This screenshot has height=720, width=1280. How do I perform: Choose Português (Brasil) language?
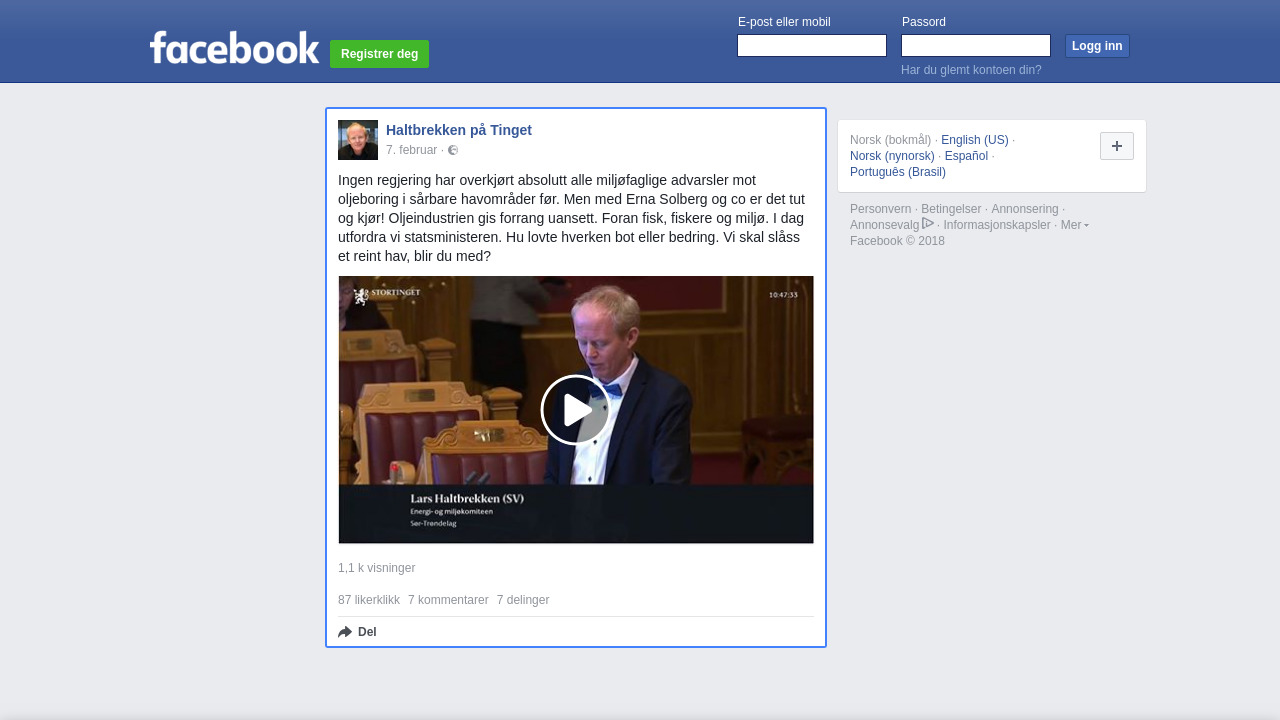click(x=897, y=172)
